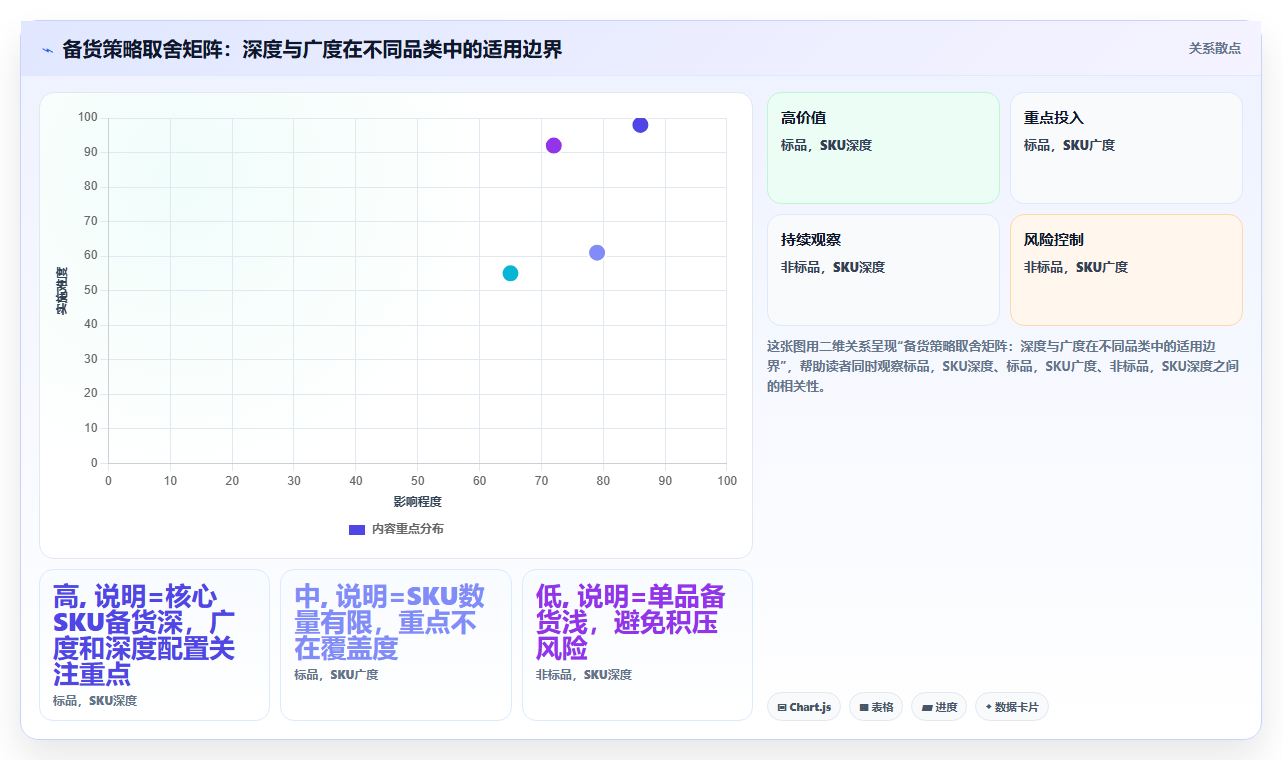Click the x-axis title 影响程度
The width and height of the screenshot is (1282, 760).
(417, 501)
